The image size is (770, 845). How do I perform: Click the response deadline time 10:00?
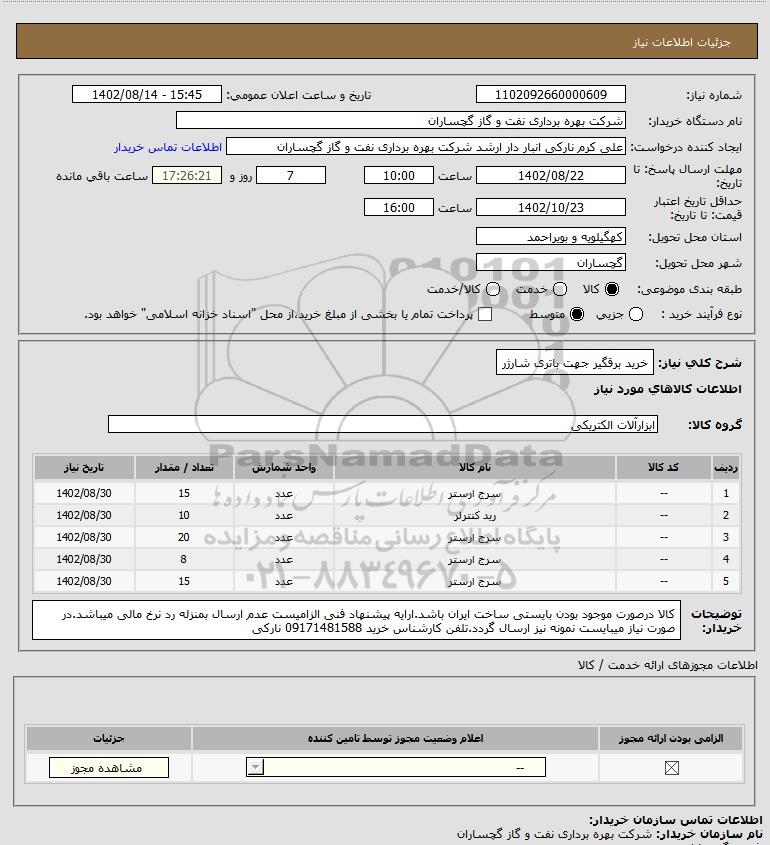pos(399,176)
